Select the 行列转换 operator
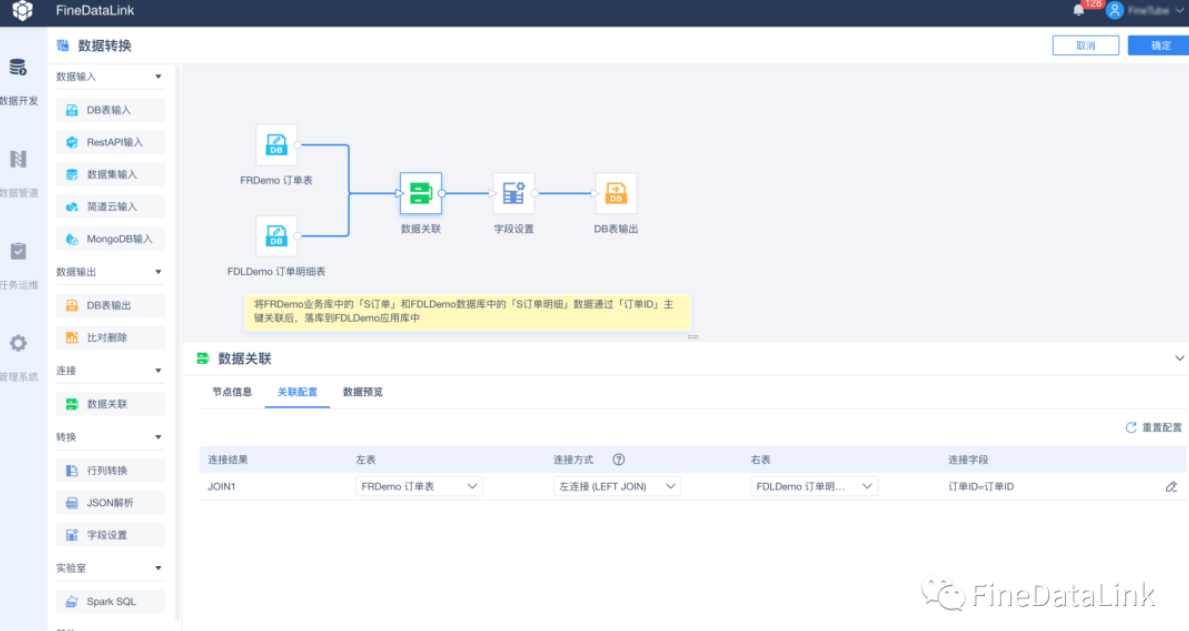Viewport: 1189px width, 631px height. point(110,470)
